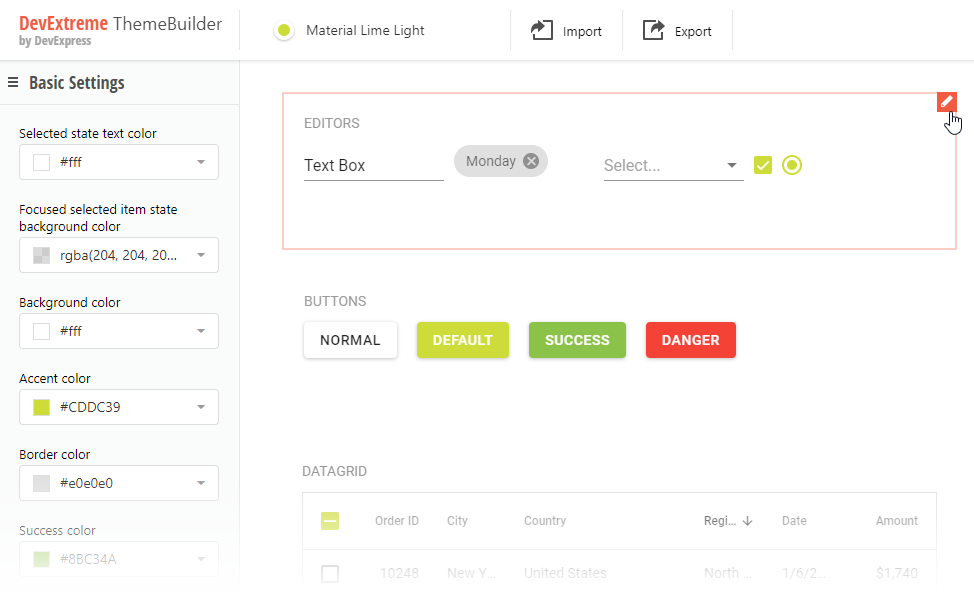Click the SUCCESS button

577,340
